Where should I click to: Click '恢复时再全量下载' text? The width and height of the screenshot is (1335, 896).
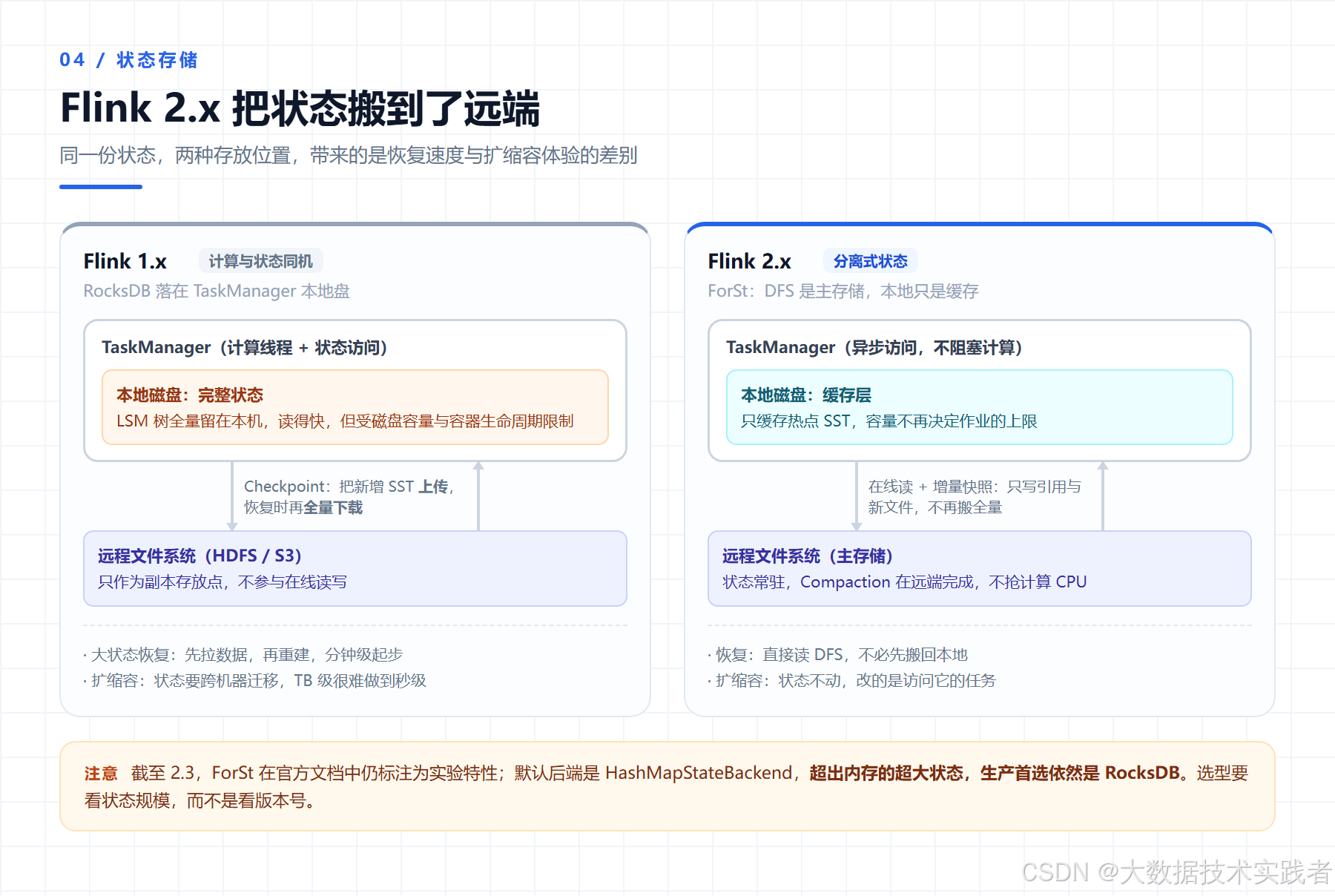[303, 507]
